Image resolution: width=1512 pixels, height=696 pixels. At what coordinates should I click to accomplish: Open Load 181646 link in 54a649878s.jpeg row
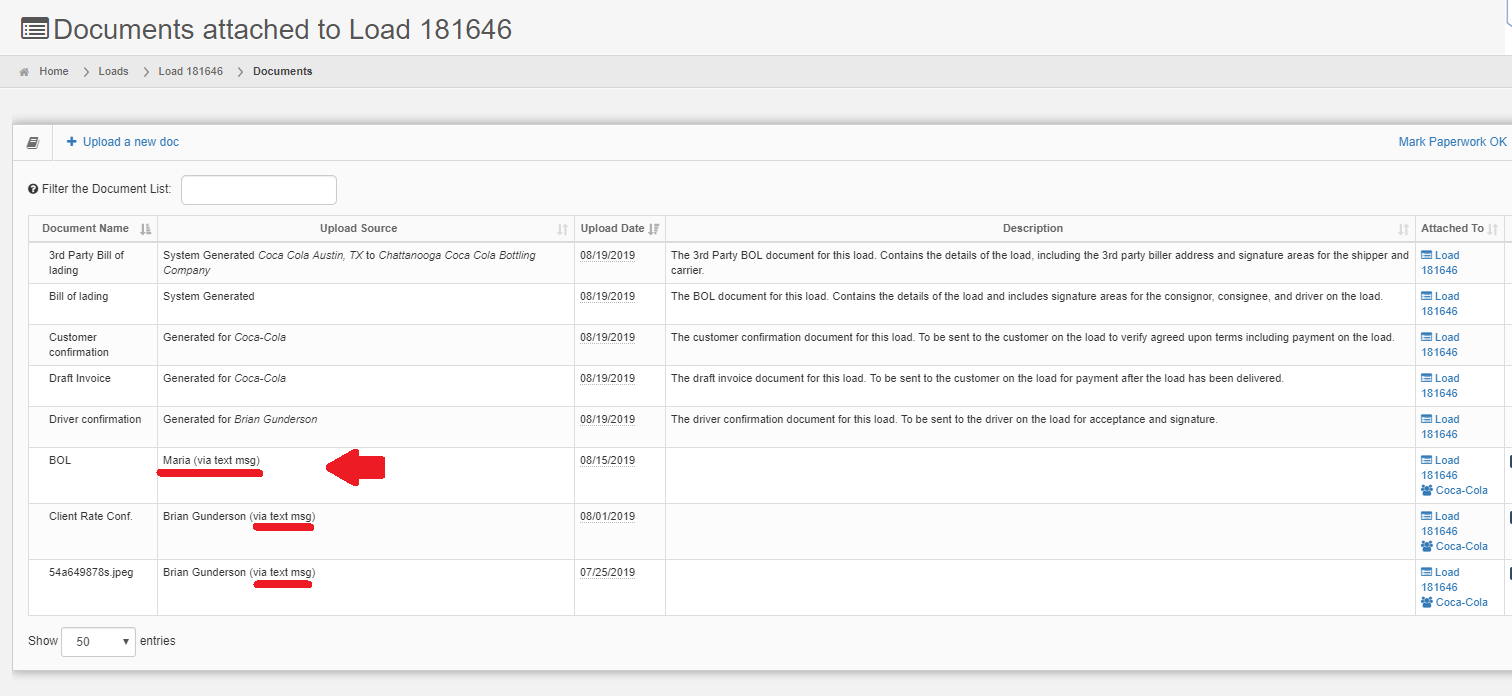click(1440, 580)
